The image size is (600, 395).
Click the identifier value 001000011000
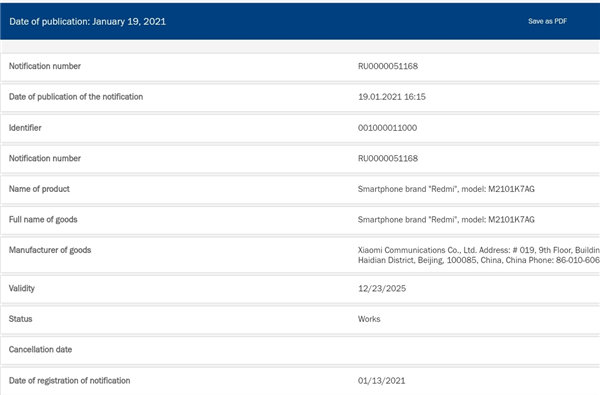[387, 128]
